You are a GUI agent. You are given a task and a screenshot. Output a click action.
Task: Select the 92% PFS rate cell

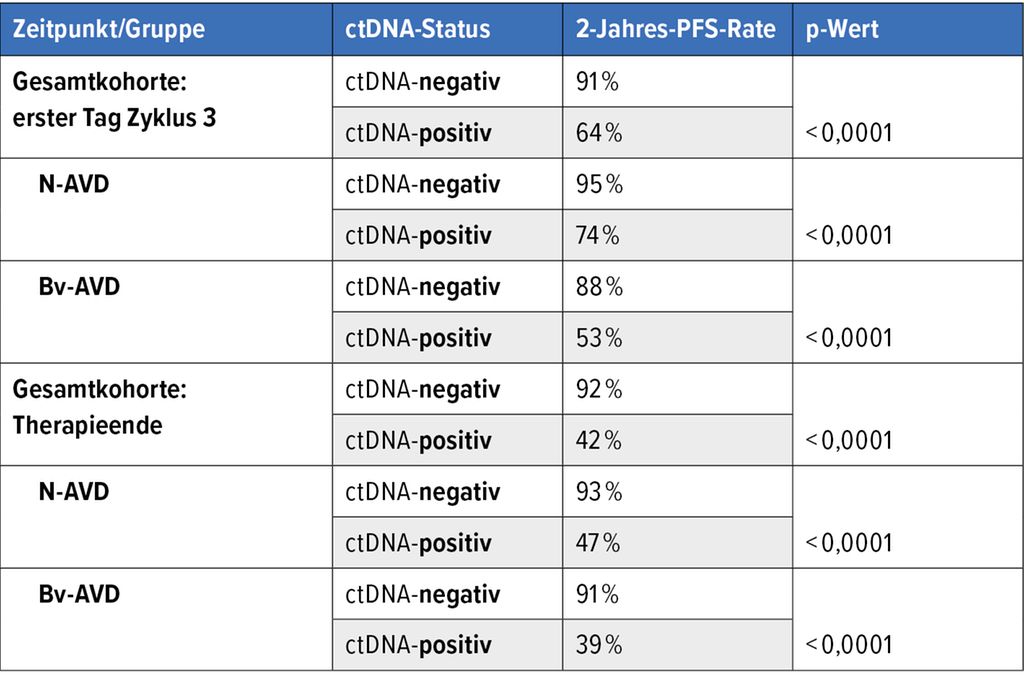coord(600,389)
